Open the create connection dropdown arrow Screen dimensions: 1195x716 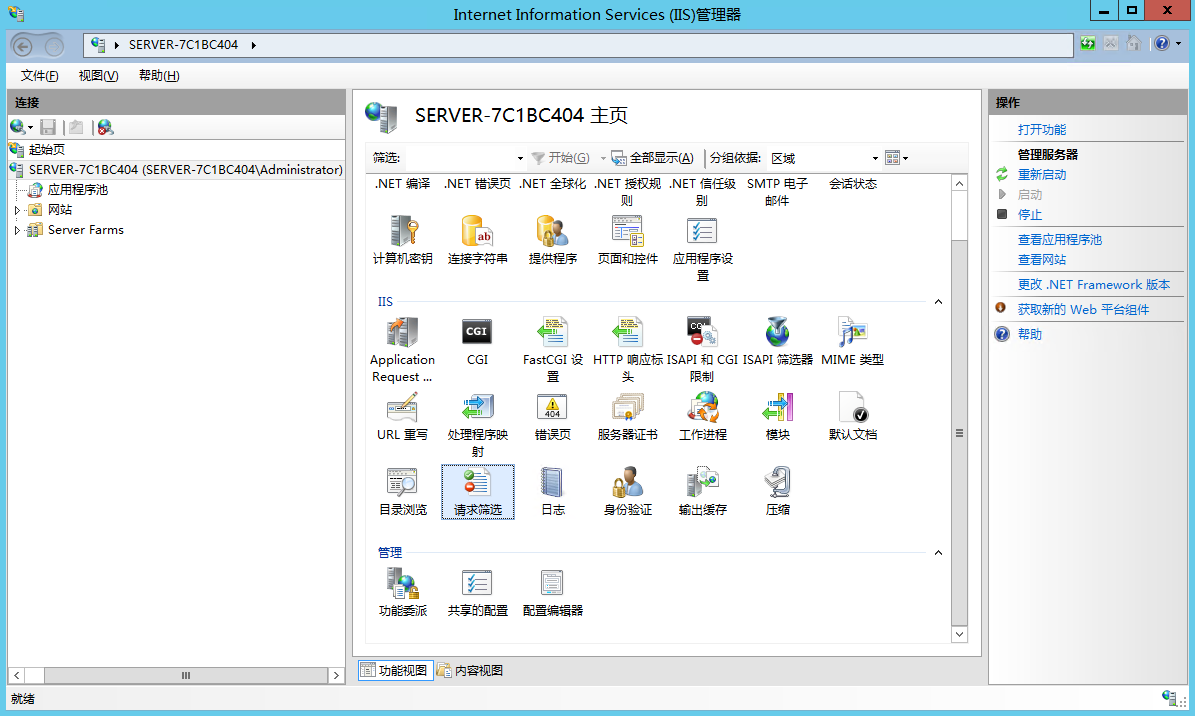click(x=30, y=128)
